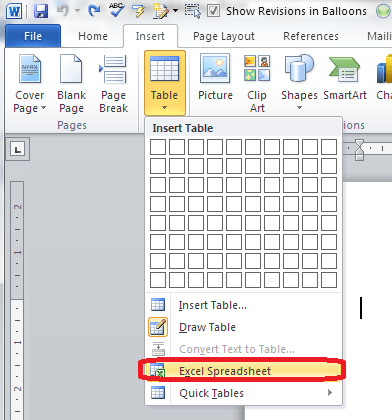Screen dimensions: 392x420
Task: Select Draw Table option
Action: point(243,327)
